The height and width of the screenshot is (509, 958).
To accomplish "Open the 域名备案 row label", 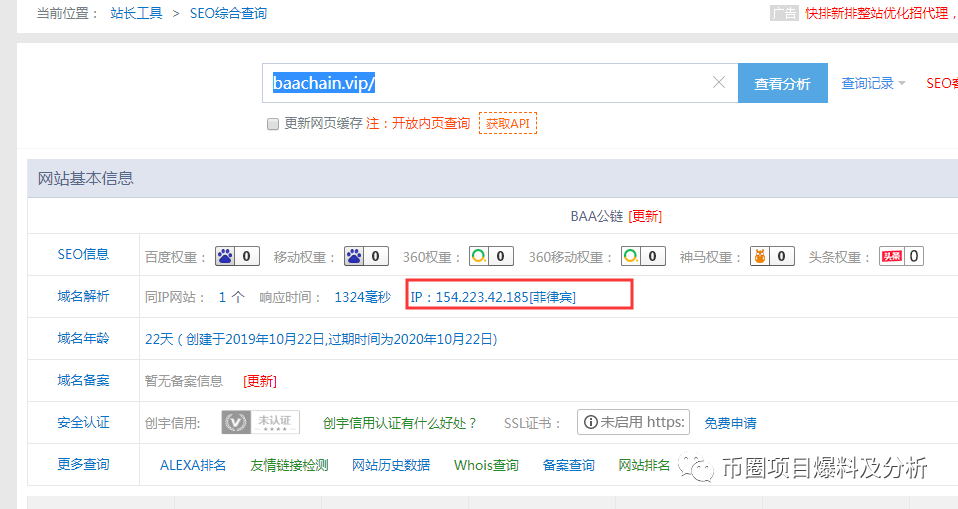I will point(83,381).
